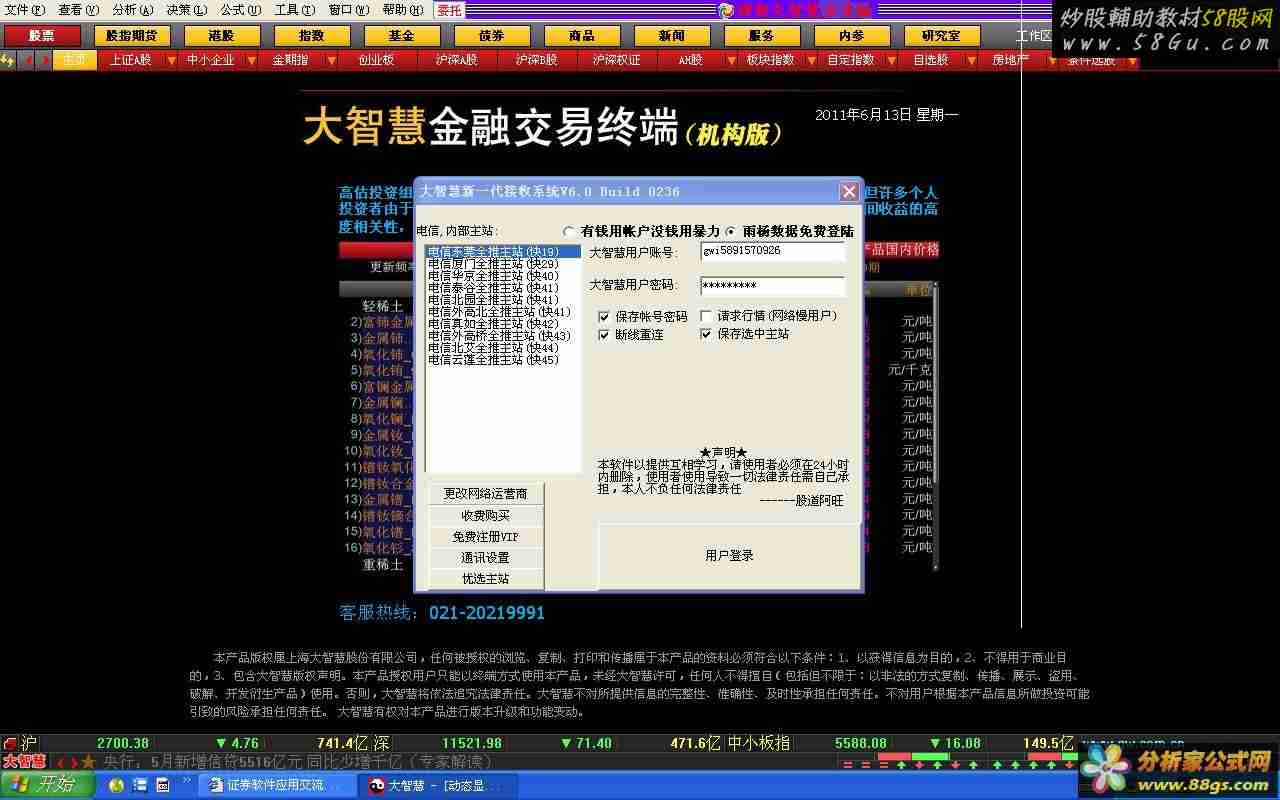Switch to the 服务 main tab
Viewport: 1280px width, 800px height.
pos(762,36)
